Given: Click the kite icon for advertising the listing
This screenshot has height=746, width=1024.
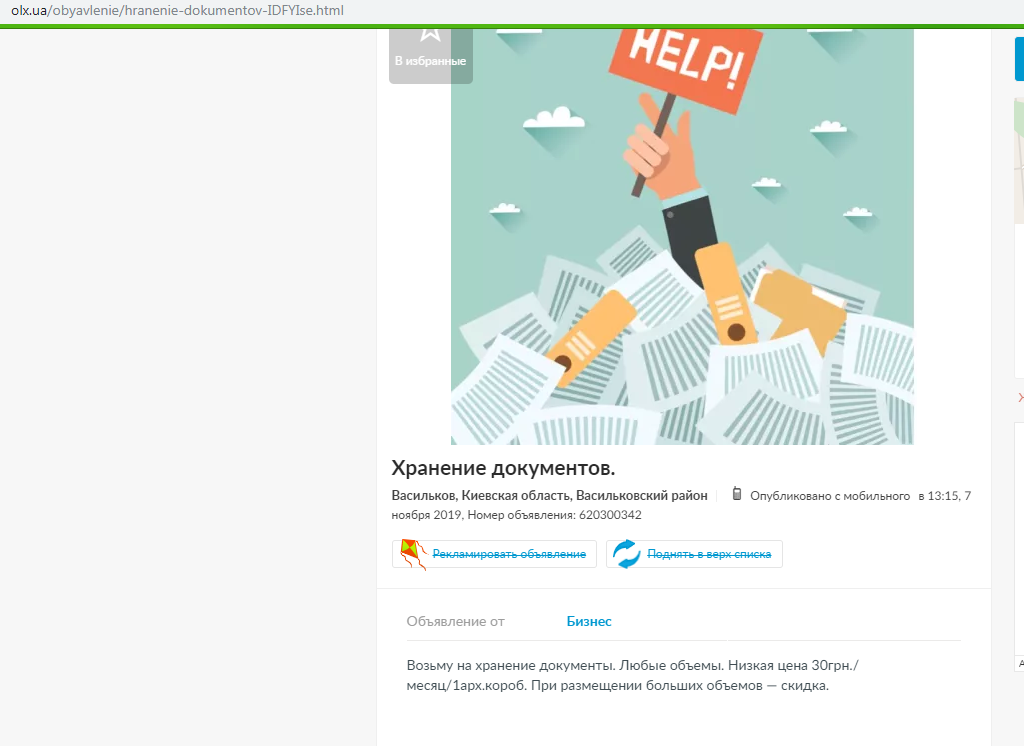Looking at the screenshot, I should click(x=413, y=554).
